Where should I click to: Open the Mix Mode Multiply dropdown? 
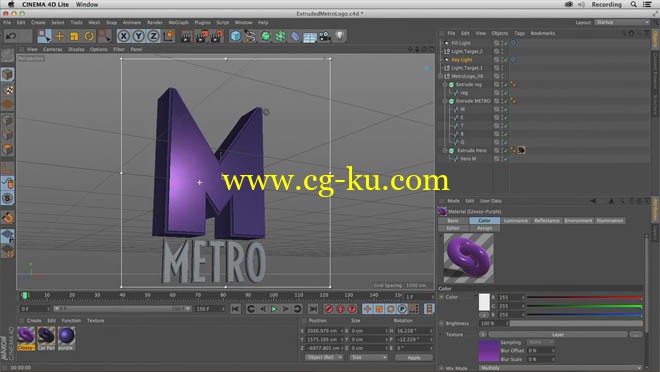point(561,368)
